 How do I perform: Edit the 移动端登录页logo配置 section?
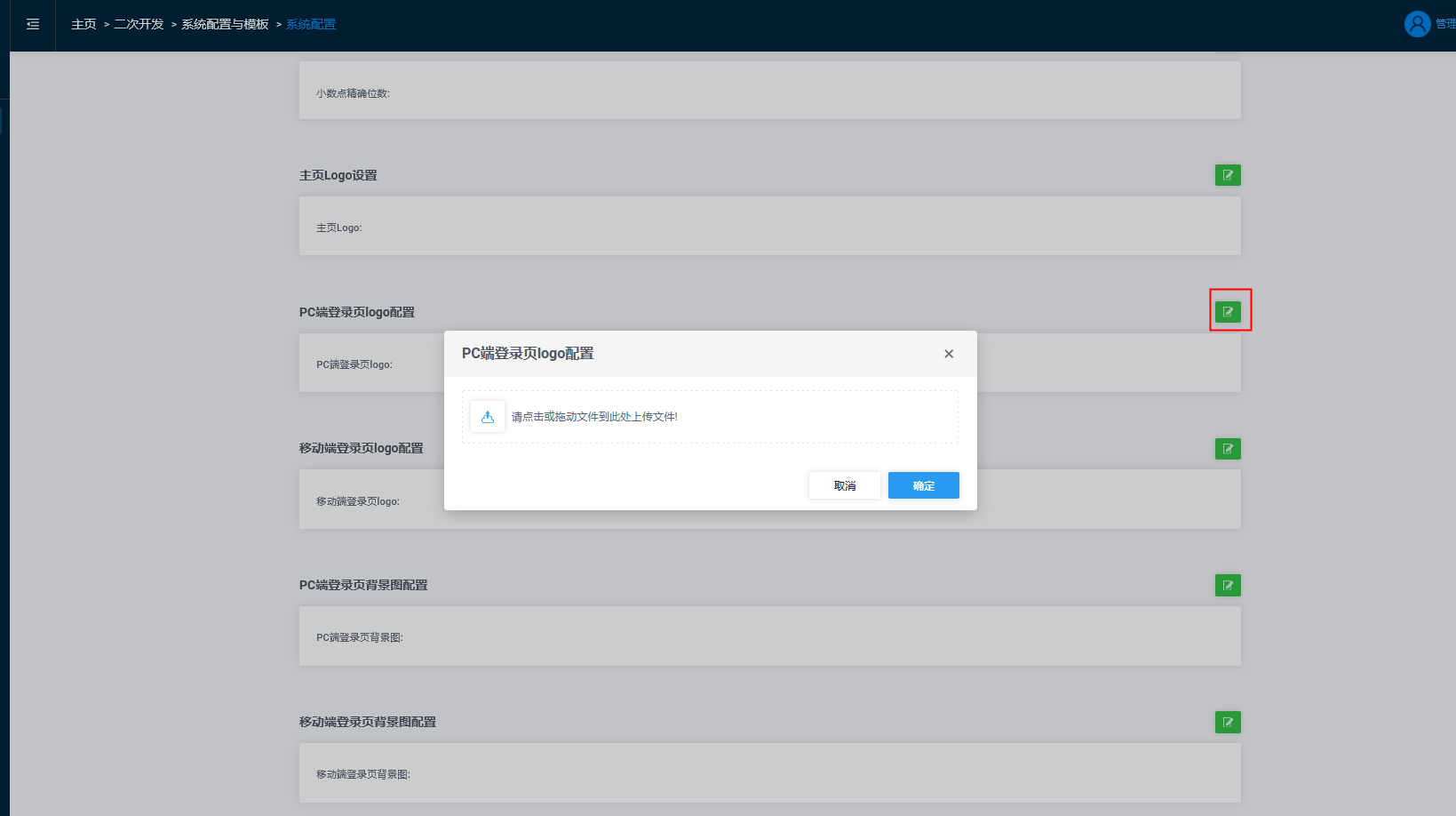click(x=1228, y=449)
